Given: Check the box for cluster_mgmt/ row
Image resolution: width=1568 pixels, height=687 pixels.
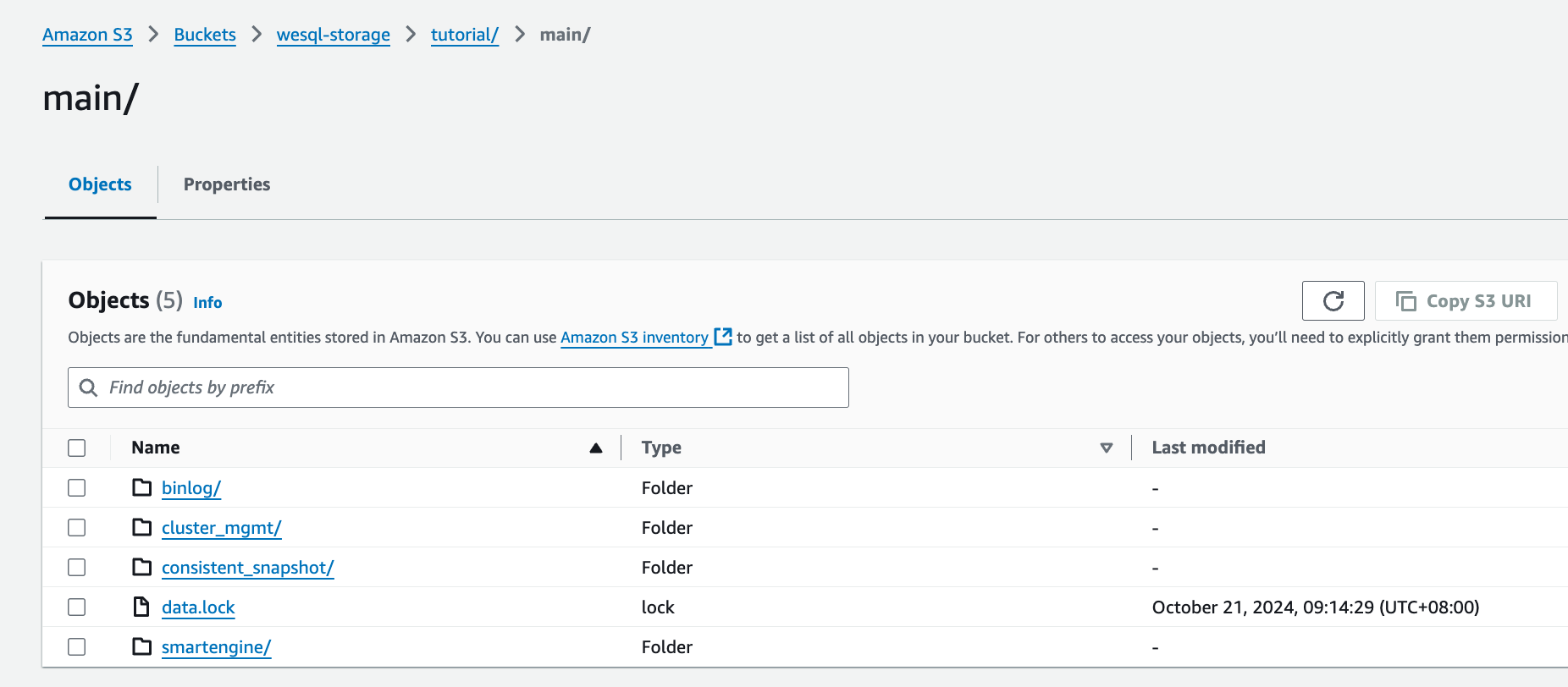Looking at the screenshot, I should [77, 527].
